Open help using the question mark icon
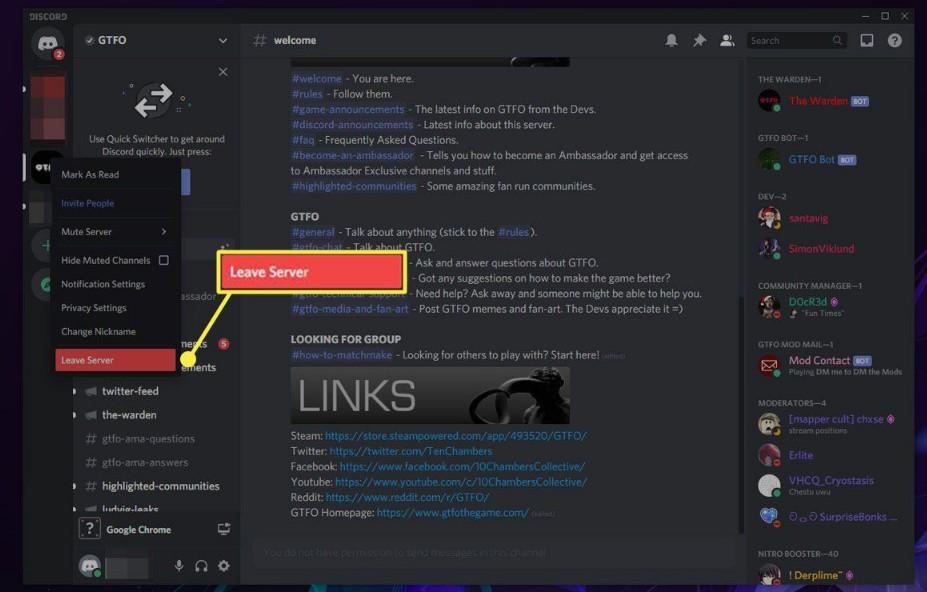The image size is (927, 592). pyautogui.click(x=893, y=40)
